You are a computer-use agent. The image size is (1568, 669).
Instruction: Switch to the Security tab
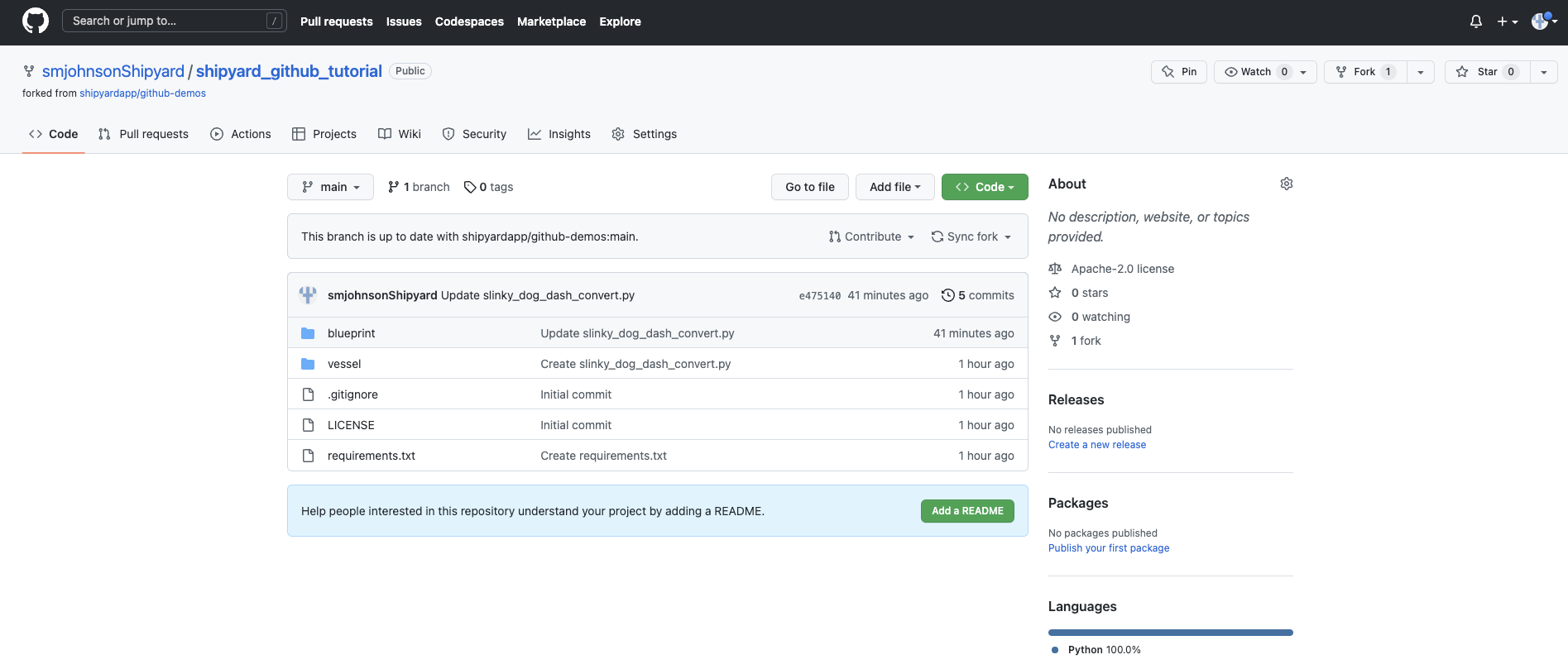coord(474,134)
